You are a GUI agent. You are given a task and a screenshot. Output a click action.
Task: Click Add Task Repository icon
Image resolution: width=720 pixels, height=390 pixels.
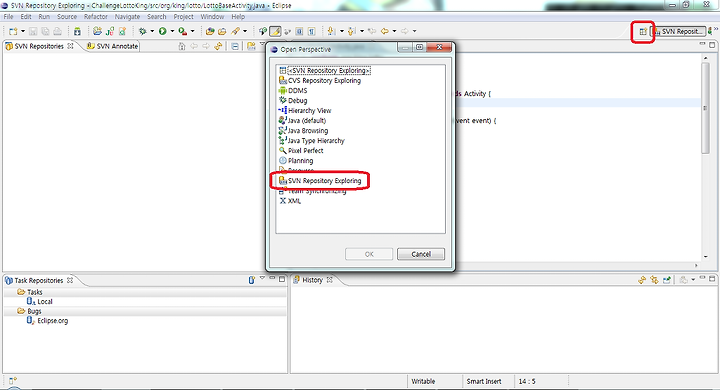[251, 280]
